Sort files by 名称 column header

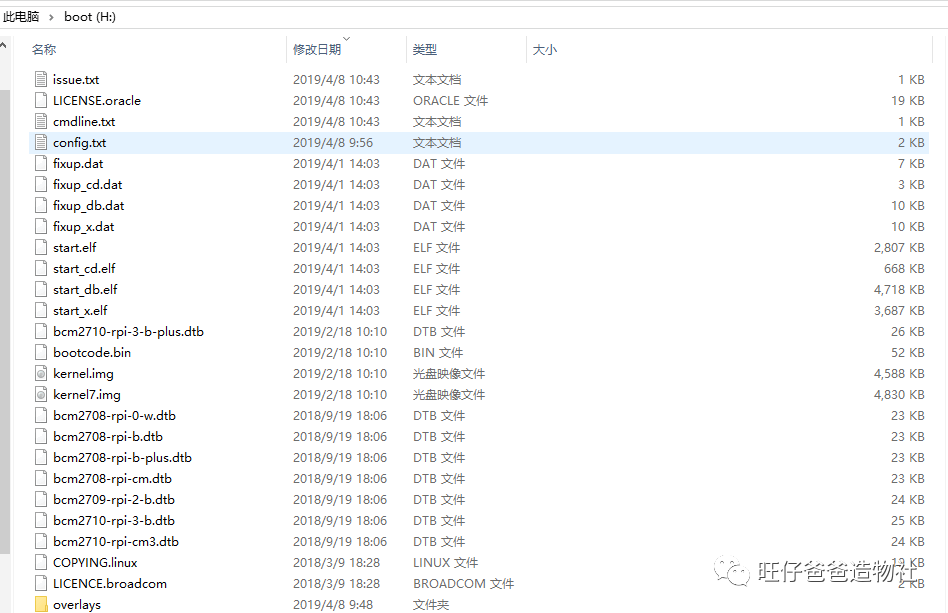point(44,50)
